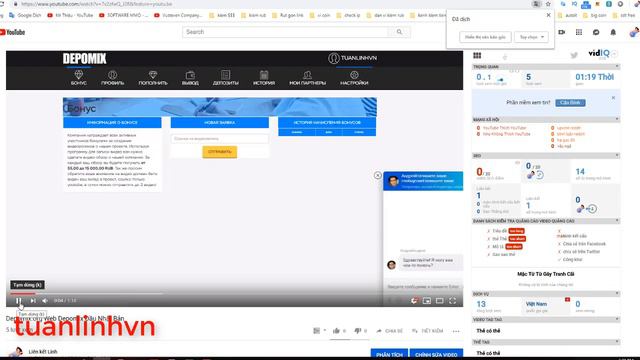640x360 pixels.
Task: Click TIẾT KIỆM save button
Action: click(x=428, y=331)
